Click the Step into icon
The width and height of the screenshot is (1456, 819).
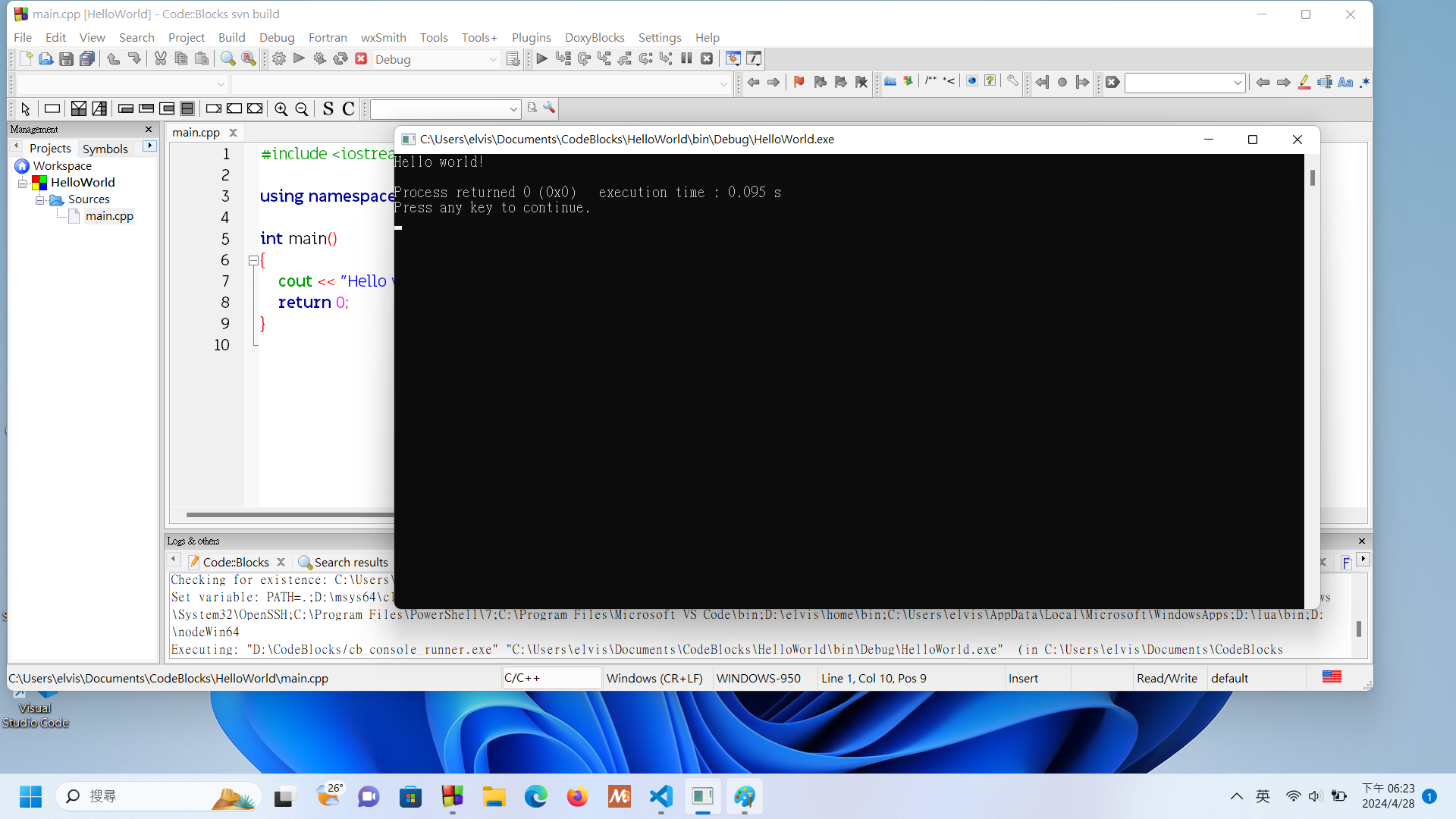tap(604, 58)
